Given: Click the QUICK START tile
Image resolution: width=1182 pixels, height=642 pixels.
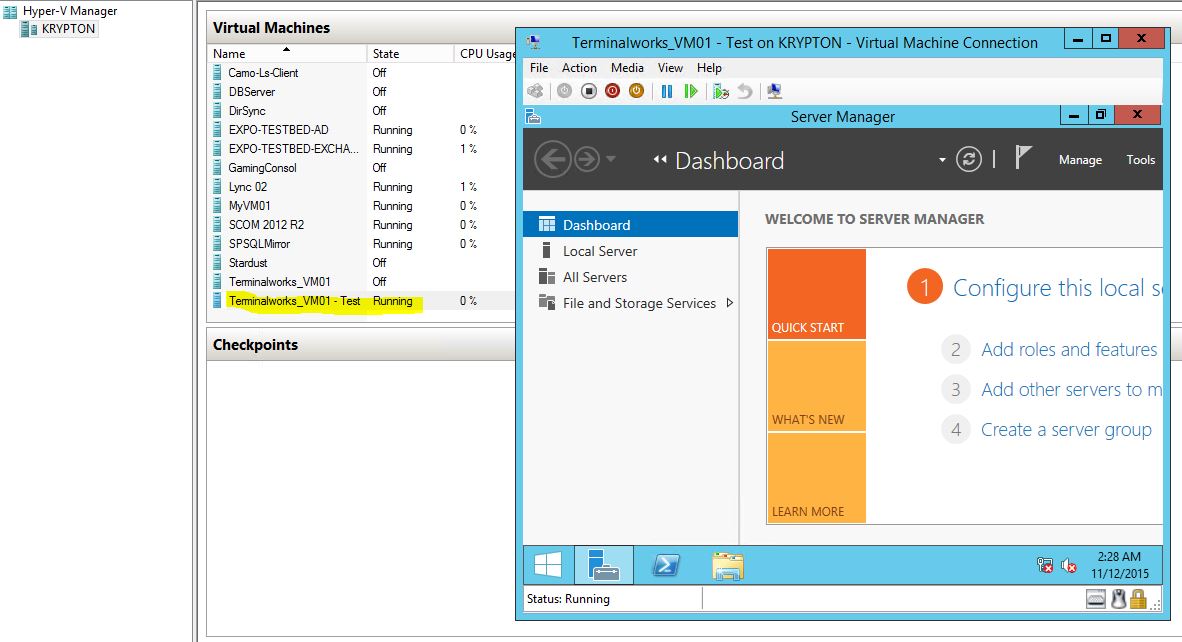Looking at the screenshot, I should click(x=816, y=294).
